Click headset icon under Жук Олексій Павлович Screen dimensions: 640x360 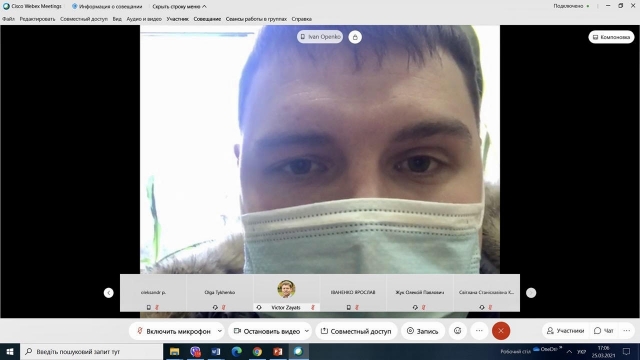[415, 307]
